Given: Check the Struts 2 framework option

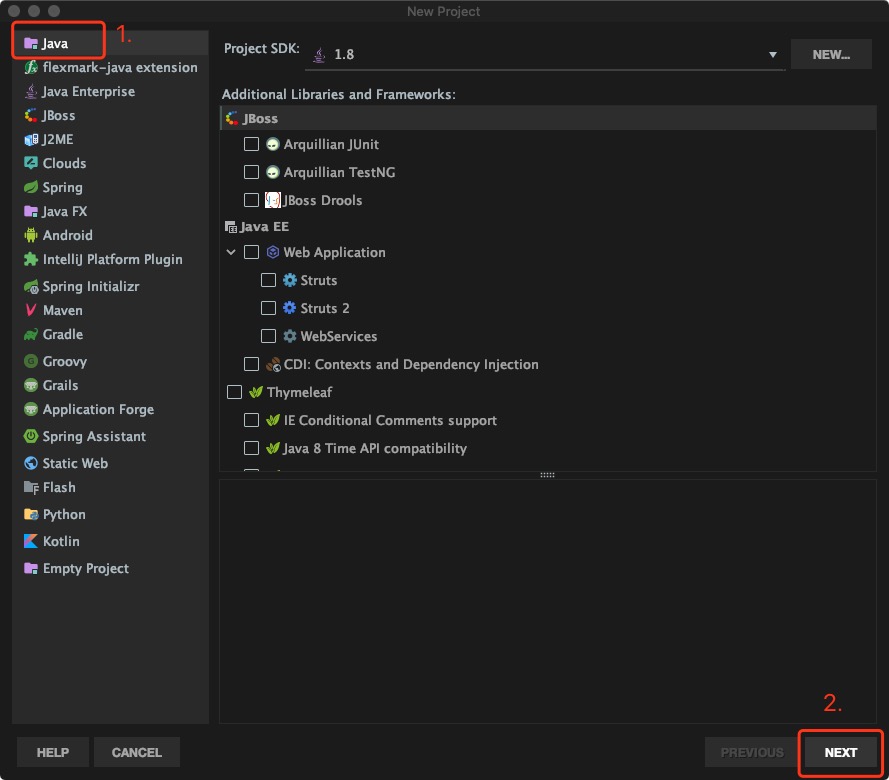Looking at the screenshot, I should tap(268, 308).
